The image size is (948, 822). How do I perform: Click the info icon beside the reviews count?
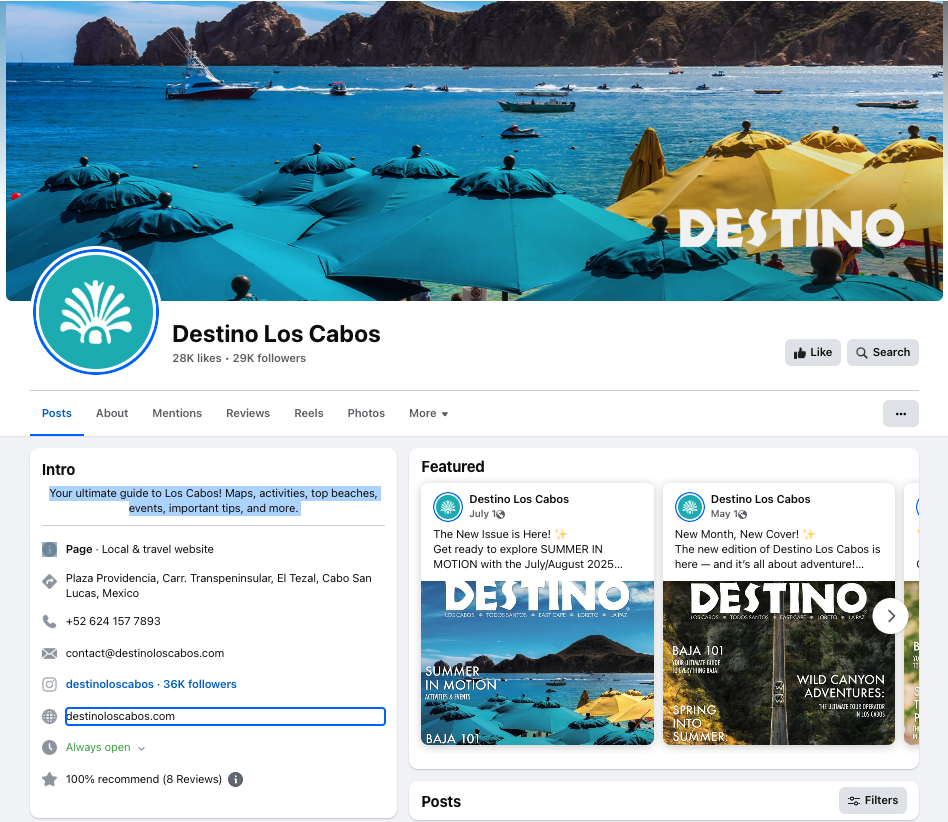(235, 780)
